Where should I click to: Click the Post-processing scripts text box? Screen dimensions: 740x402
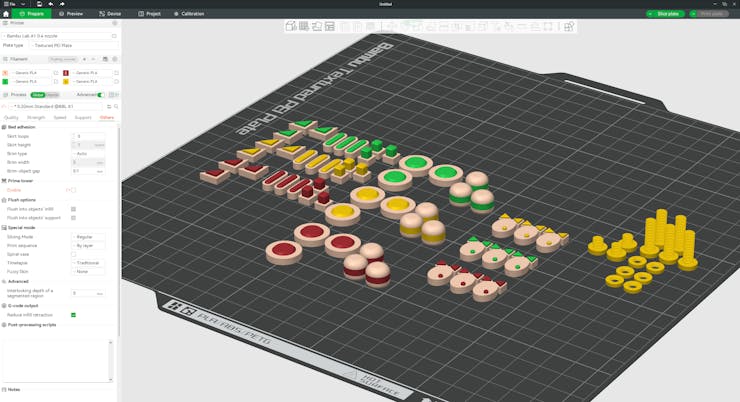click(58, 360)
